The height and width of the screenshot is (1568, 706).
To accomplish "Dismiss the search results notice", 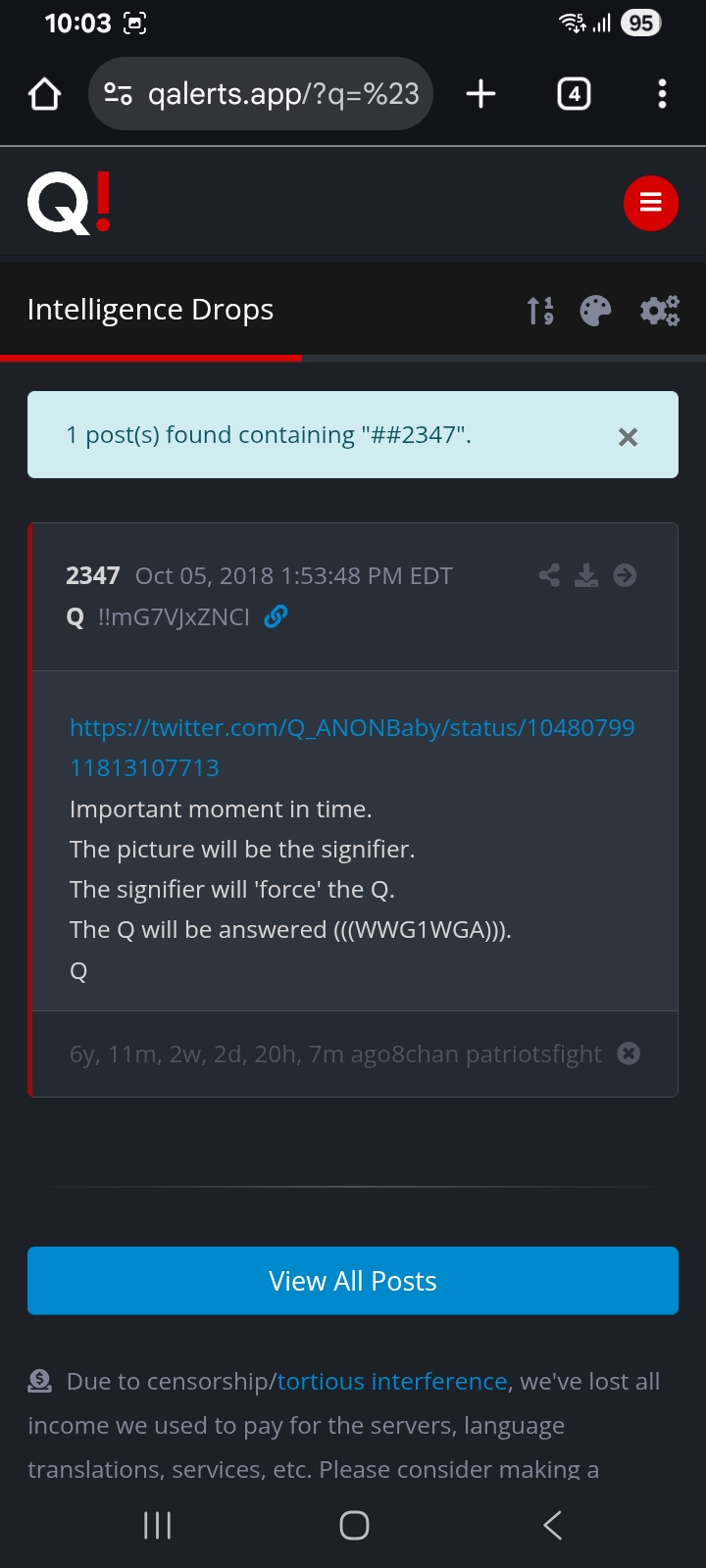I will point(629,437).
